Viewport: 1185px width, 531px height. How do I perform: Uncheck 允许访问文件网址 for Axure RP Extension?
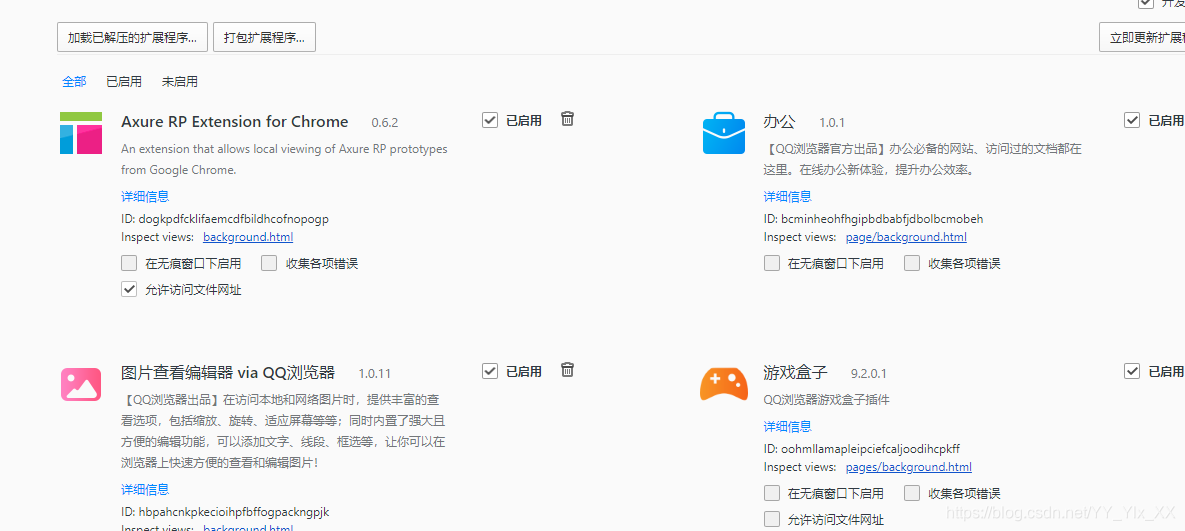(128, 289)
